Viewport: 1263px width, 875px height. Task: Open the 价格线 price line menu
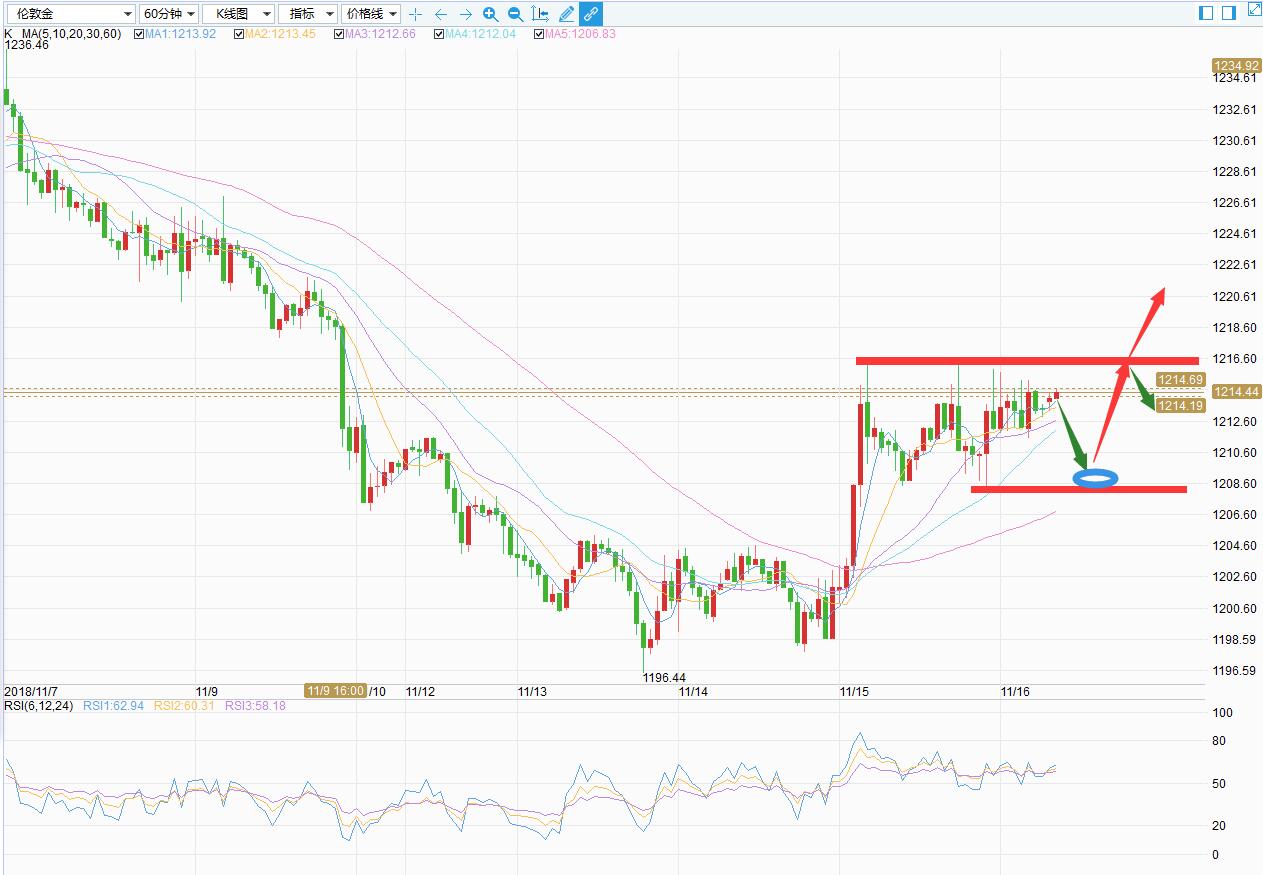click(x=371, y=14)
